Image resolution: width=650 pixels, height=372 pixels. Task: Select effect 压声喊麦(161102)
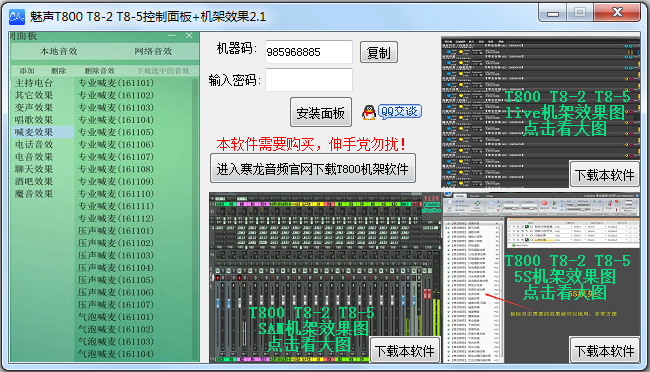pos(116,243)
